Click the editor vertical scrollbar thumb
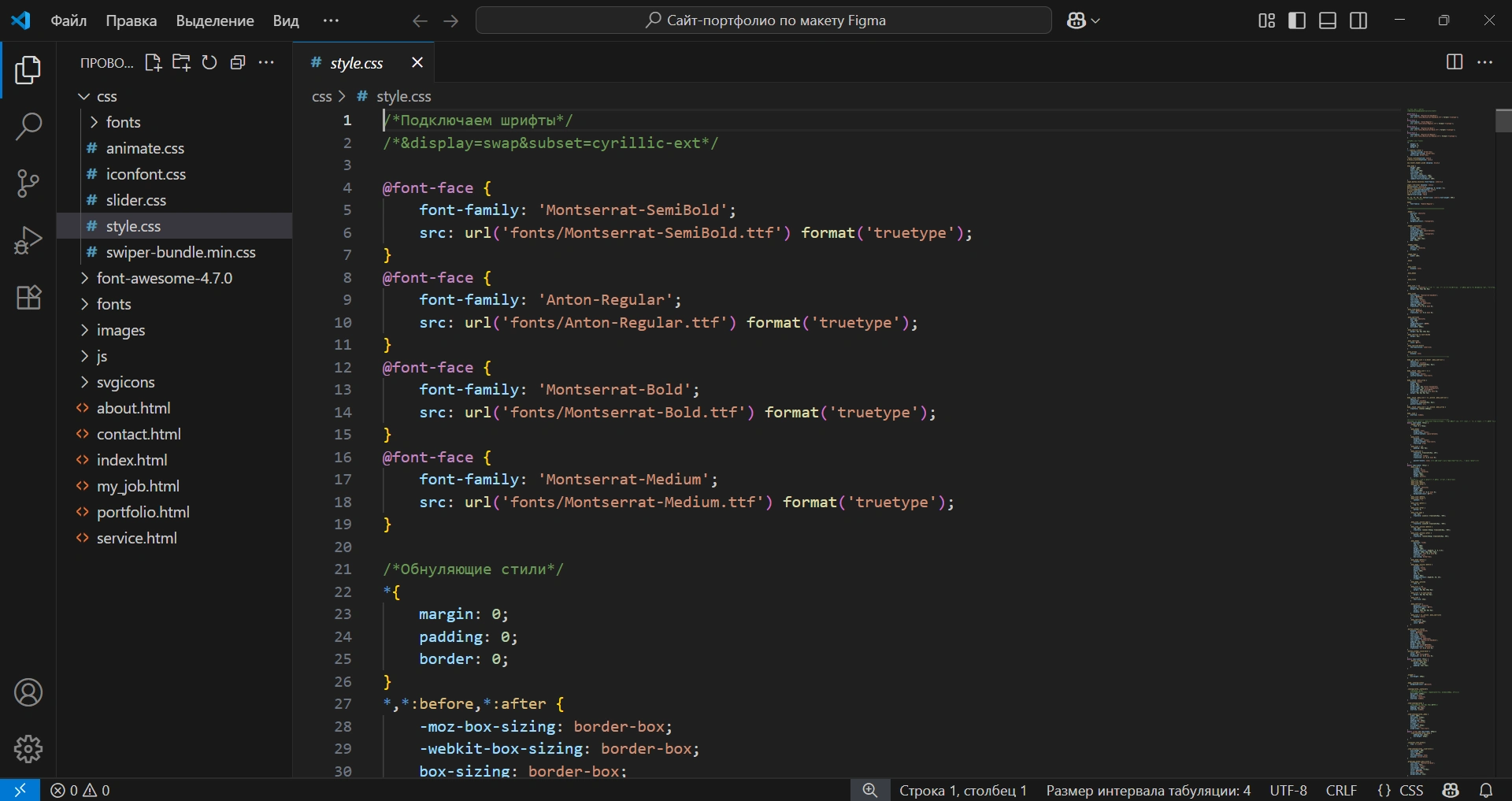The height and width of the screenshot is (801, 1512). pos(1503,121)
